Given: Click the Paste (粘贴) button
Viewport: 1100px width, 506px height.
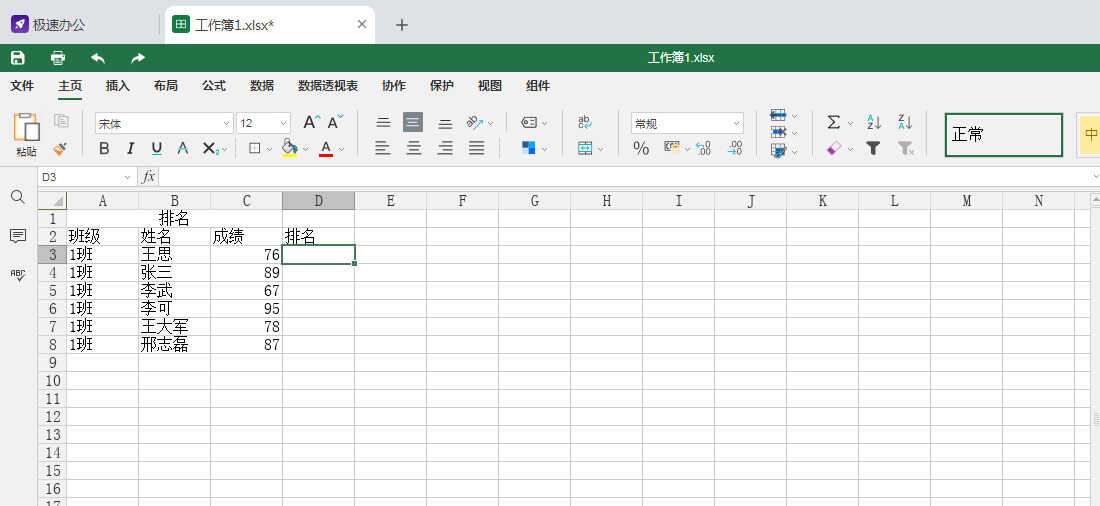Looking at the screenshot, I should click(27, 135).
